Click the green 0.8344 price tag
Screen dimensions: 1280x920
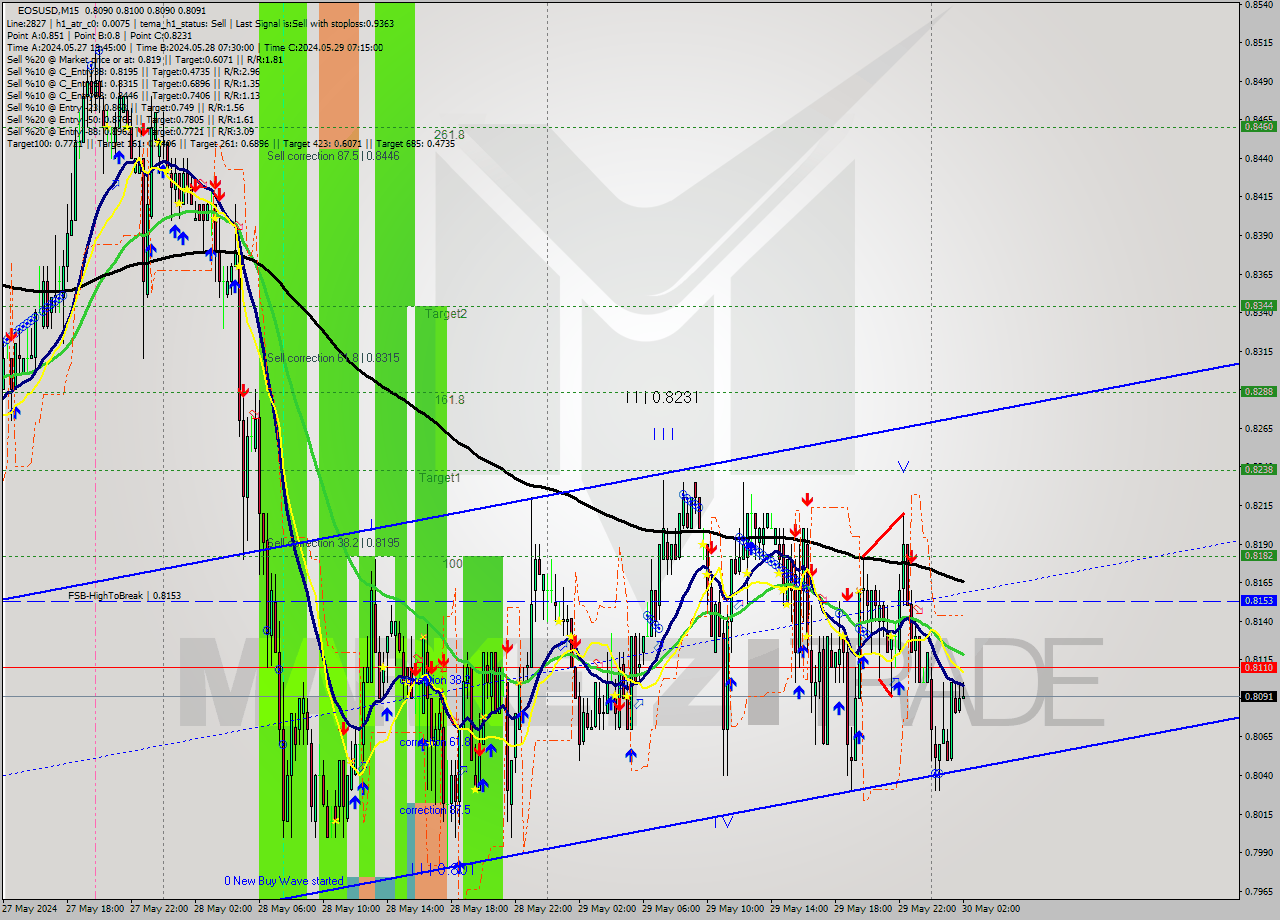(1258, 306)
